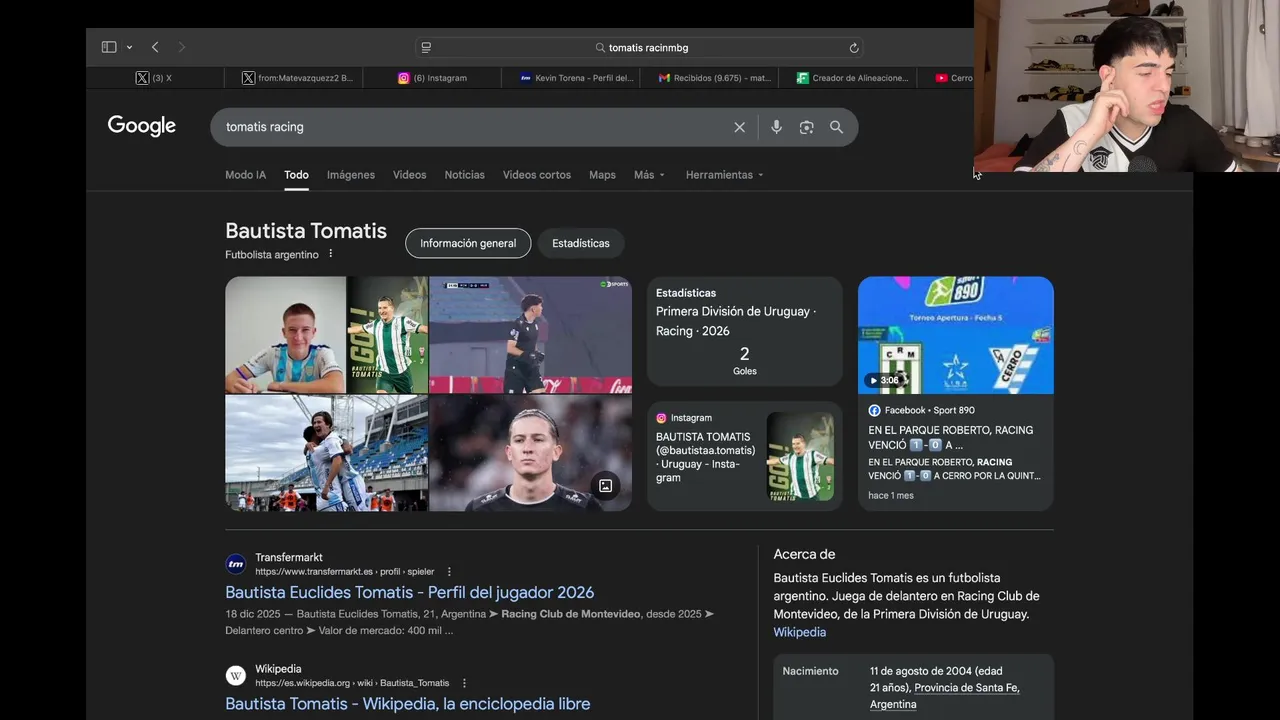
Task: Open Bautista Euclides Tomatis Perfil del jugador link
Action: pos(410,592)
